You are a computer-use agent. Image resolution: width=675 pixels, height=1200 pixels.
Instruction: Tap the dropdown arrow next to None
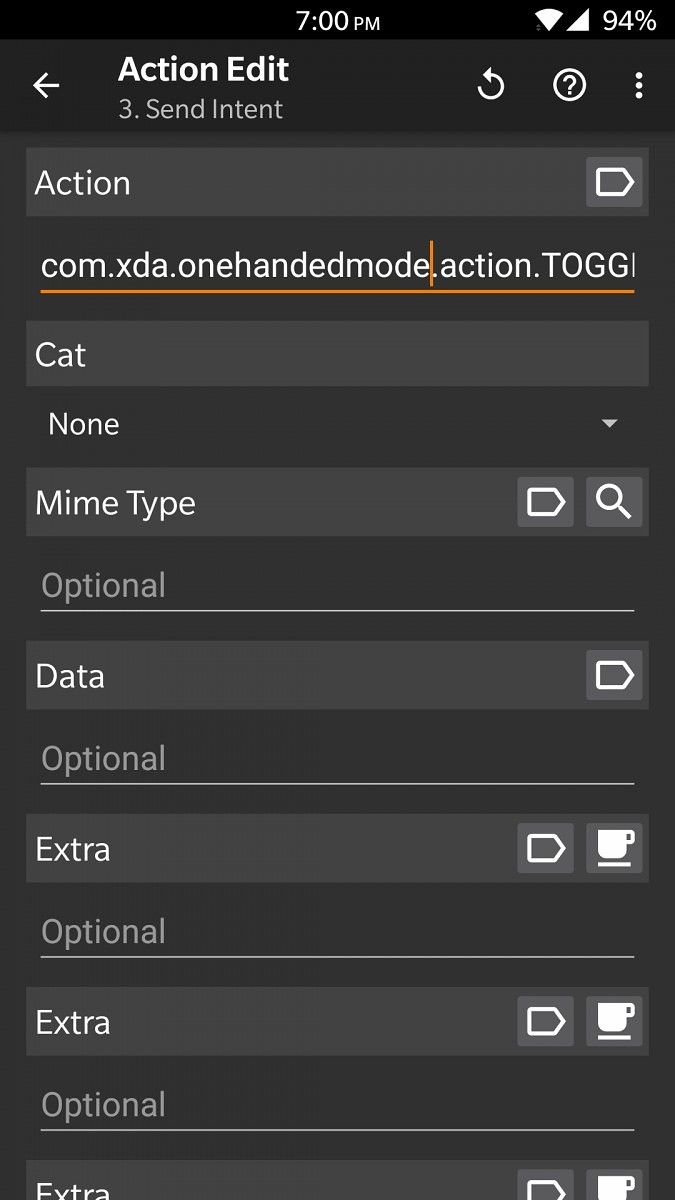point(609,423)
